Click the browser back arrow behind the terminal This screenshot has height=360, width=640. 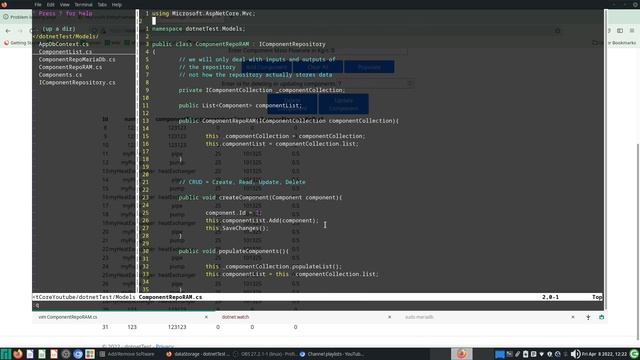[8, 31]
